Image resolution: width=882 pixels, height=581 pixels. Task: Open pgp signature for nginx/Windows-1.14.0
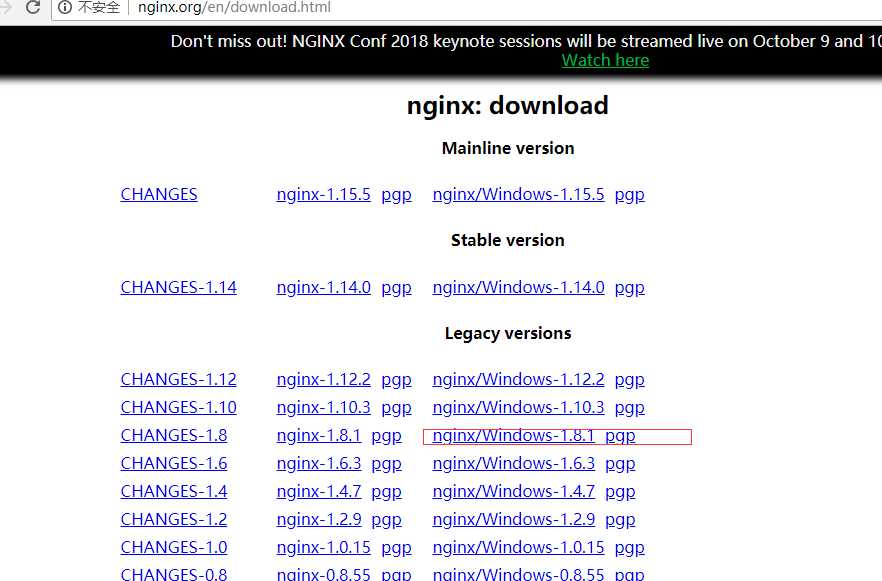pyautogui.click(x=629, y=288)
